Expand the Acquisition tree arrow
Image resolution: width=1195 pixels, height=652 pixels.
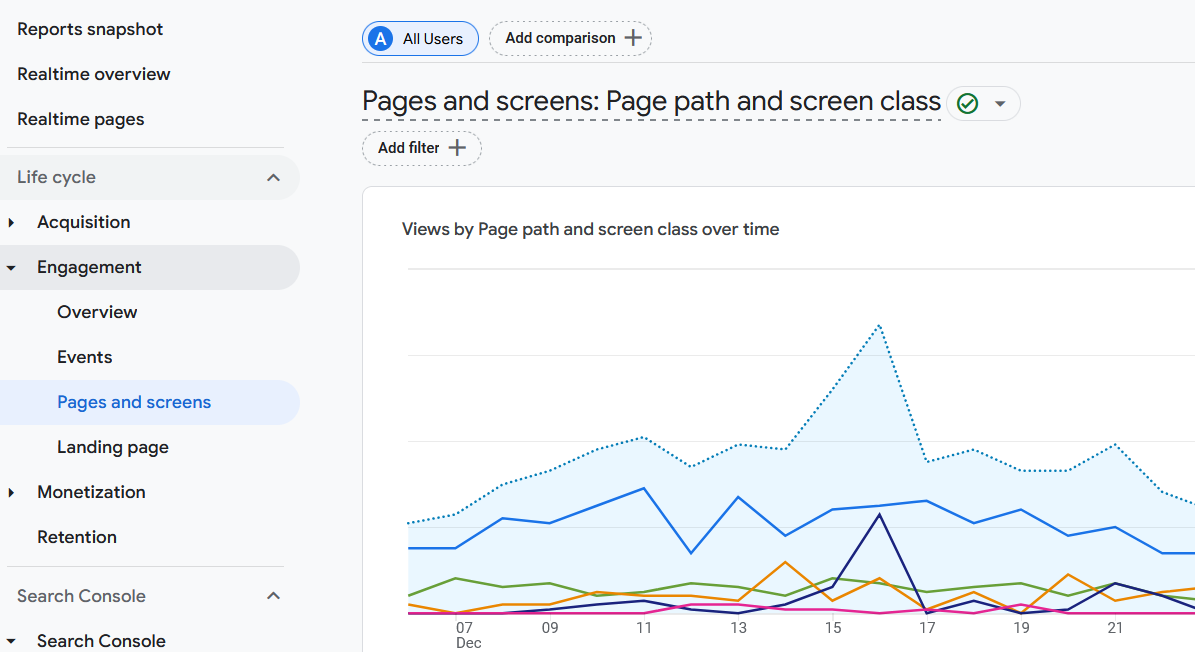(12, 222)
